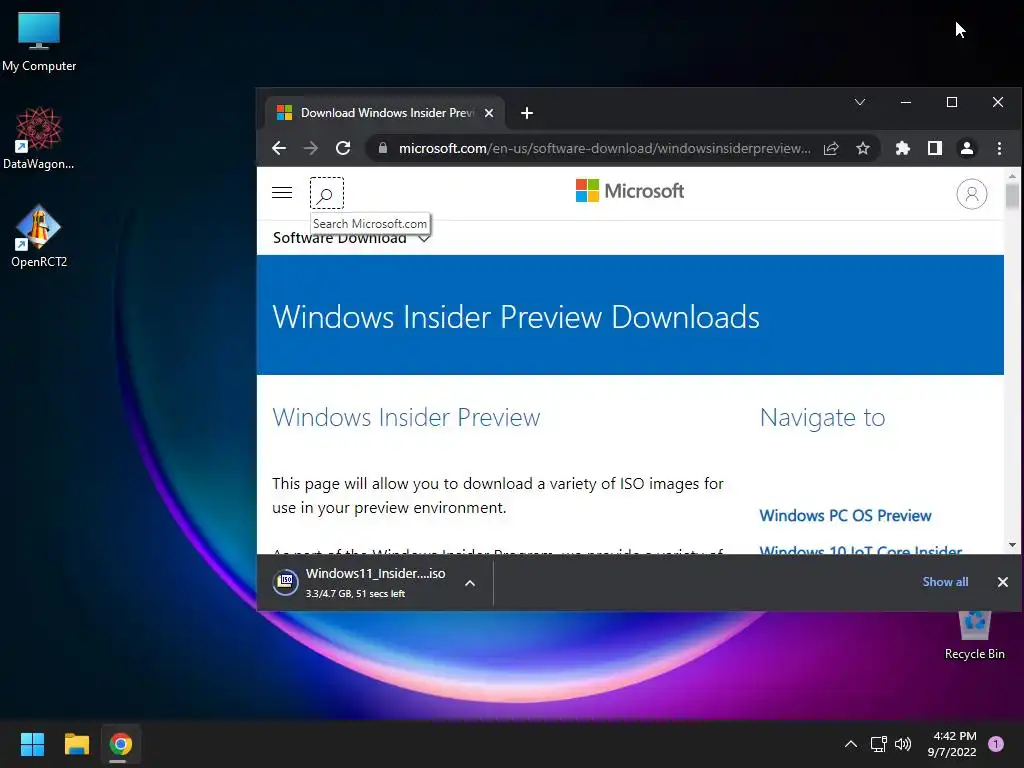Open the Windows PC OS Preview link
This screenshot has height=768, width=1024.
pos(845,515)
